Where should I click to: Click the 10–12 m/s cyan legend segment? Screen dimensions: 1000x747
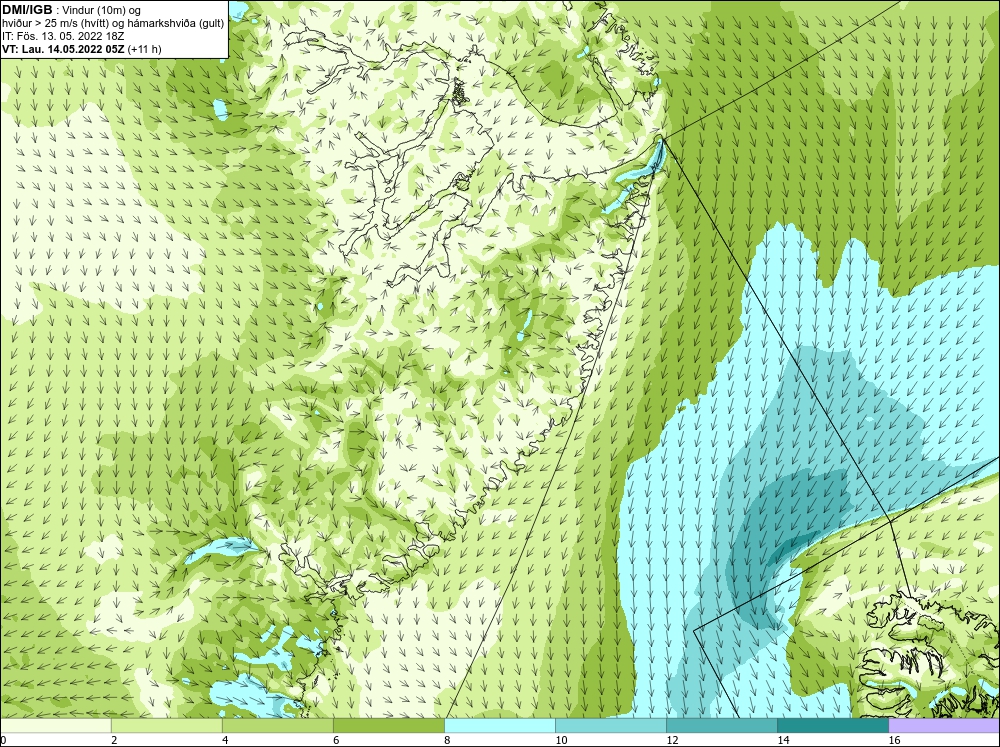click(x=610, y=725)
